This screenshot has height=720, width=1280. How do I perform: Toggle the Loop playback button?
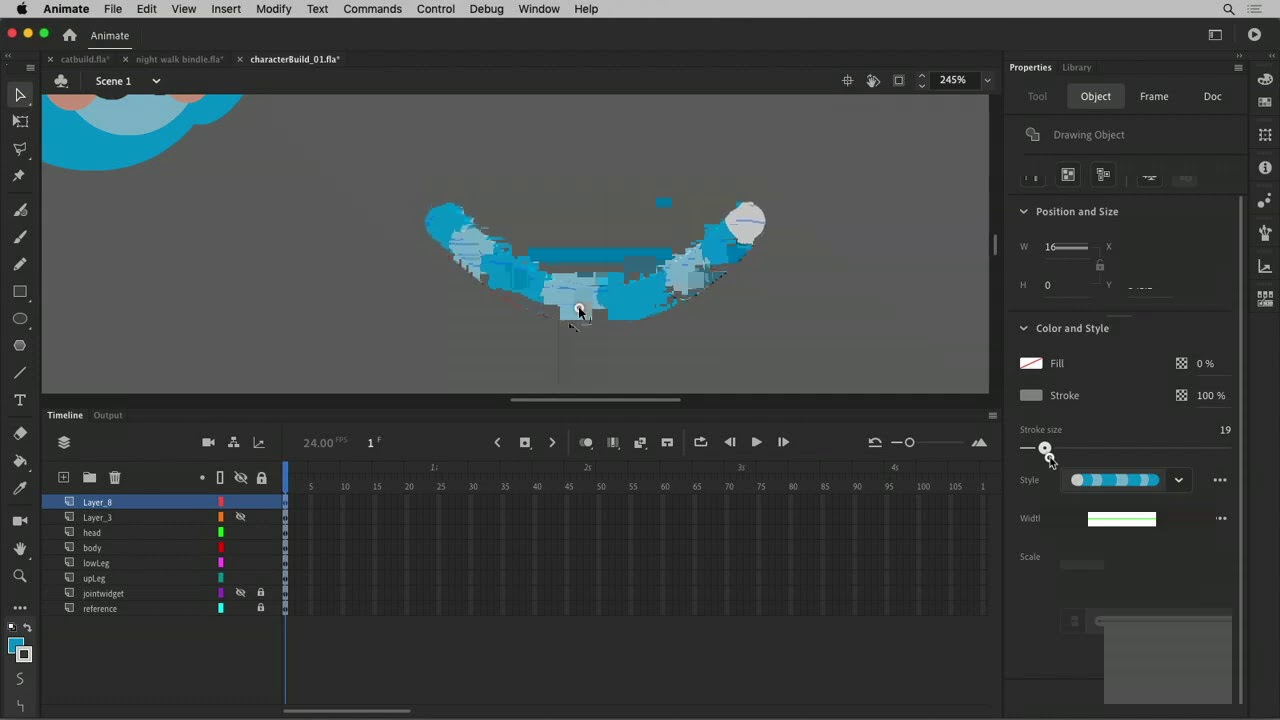click(x=700, y=442)
